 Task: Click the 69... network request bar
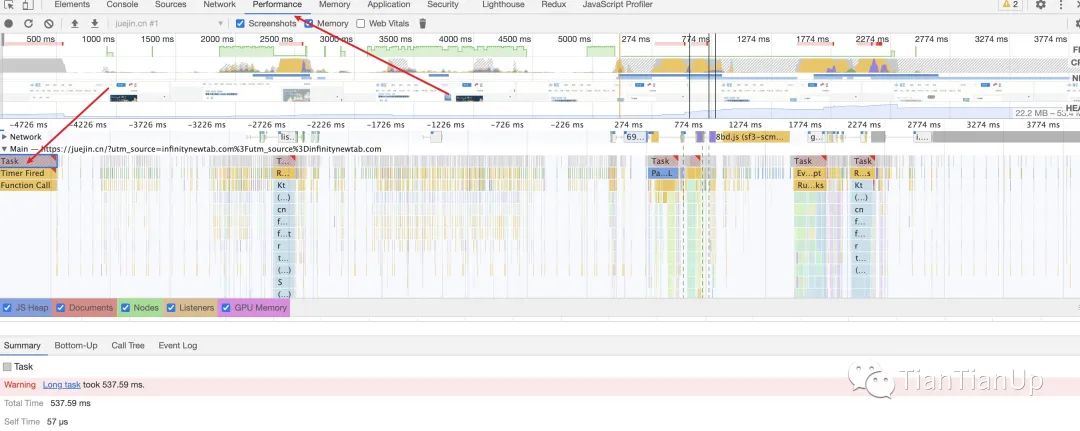pos(635,137)
